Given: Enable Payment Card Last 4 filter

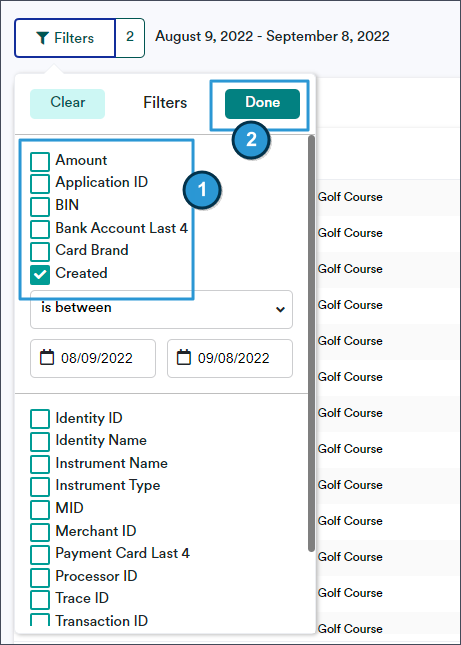Looking at the screenshot, I should pos(40,555).
